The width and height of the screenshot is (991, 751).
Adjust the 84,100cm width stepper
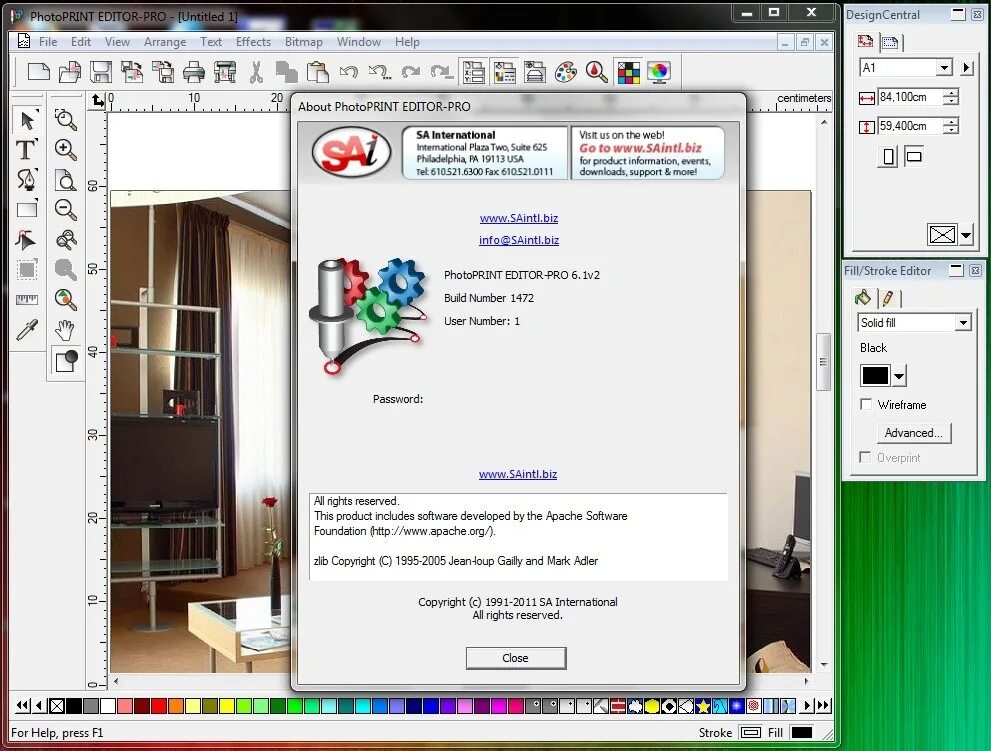coord(951,97)
